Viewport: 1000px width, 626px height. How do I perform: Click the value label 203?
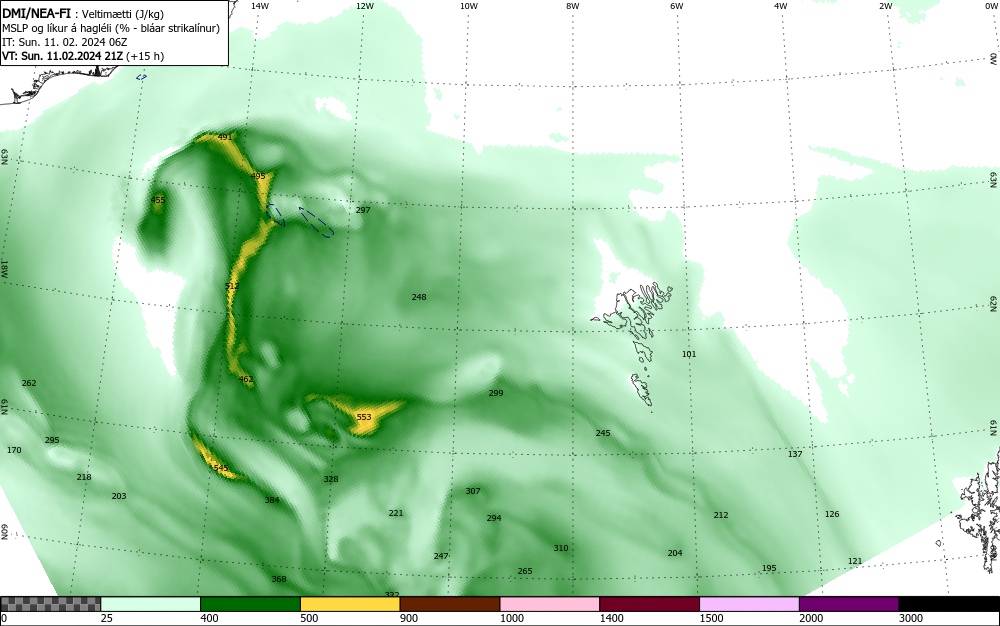(119, 496)
